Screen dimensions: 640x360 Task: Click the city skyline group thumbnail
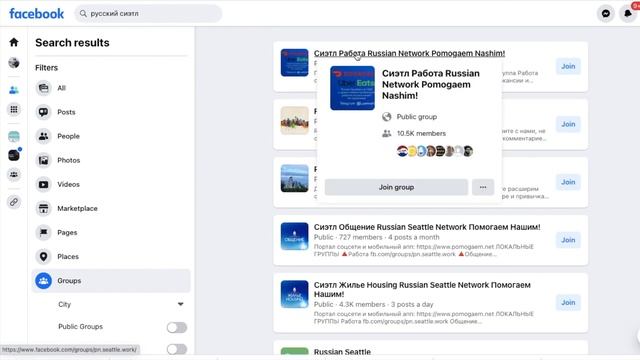[x=294, y=120]
